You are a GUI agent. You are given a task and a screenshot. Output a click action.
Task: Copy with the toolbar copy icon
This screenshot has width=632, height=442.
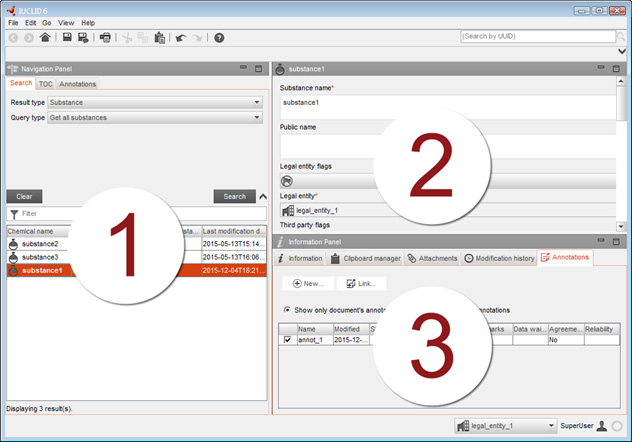[143, 38]
